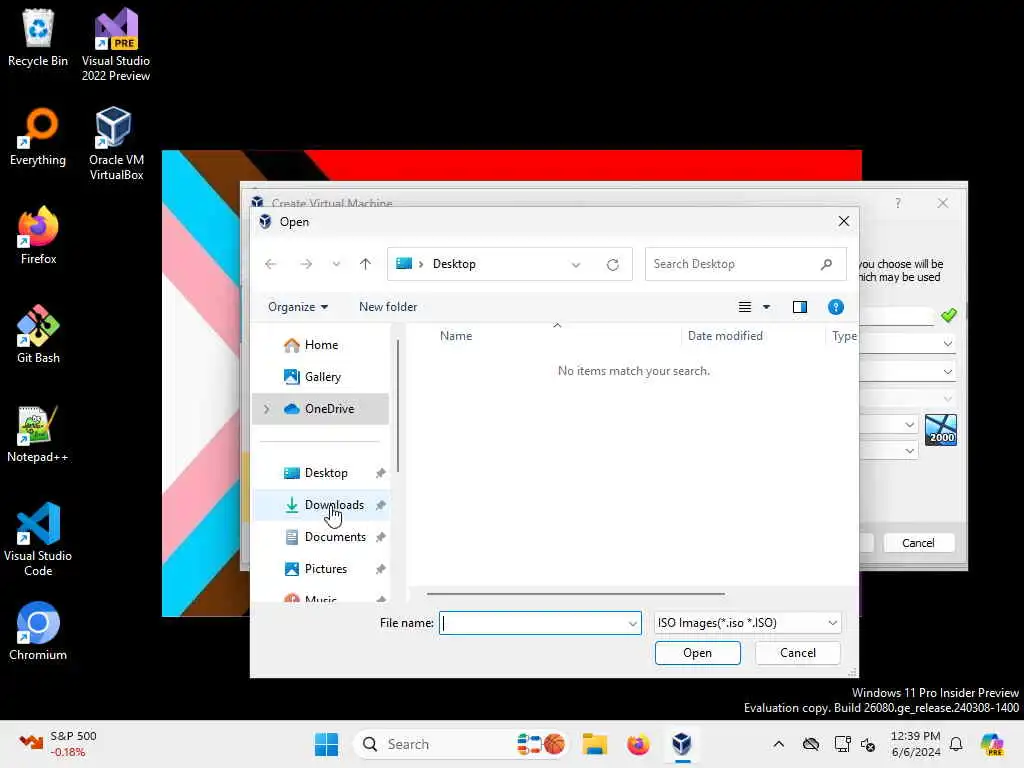Click Desktop in the address breadcrumb
The height and width of the screenshot is (768, 1024).
(x=454, y=264)
